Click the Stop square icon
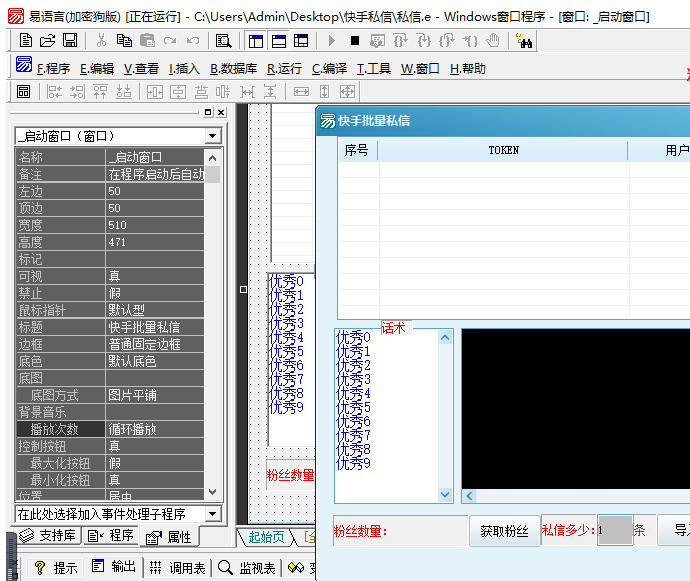 355,41
